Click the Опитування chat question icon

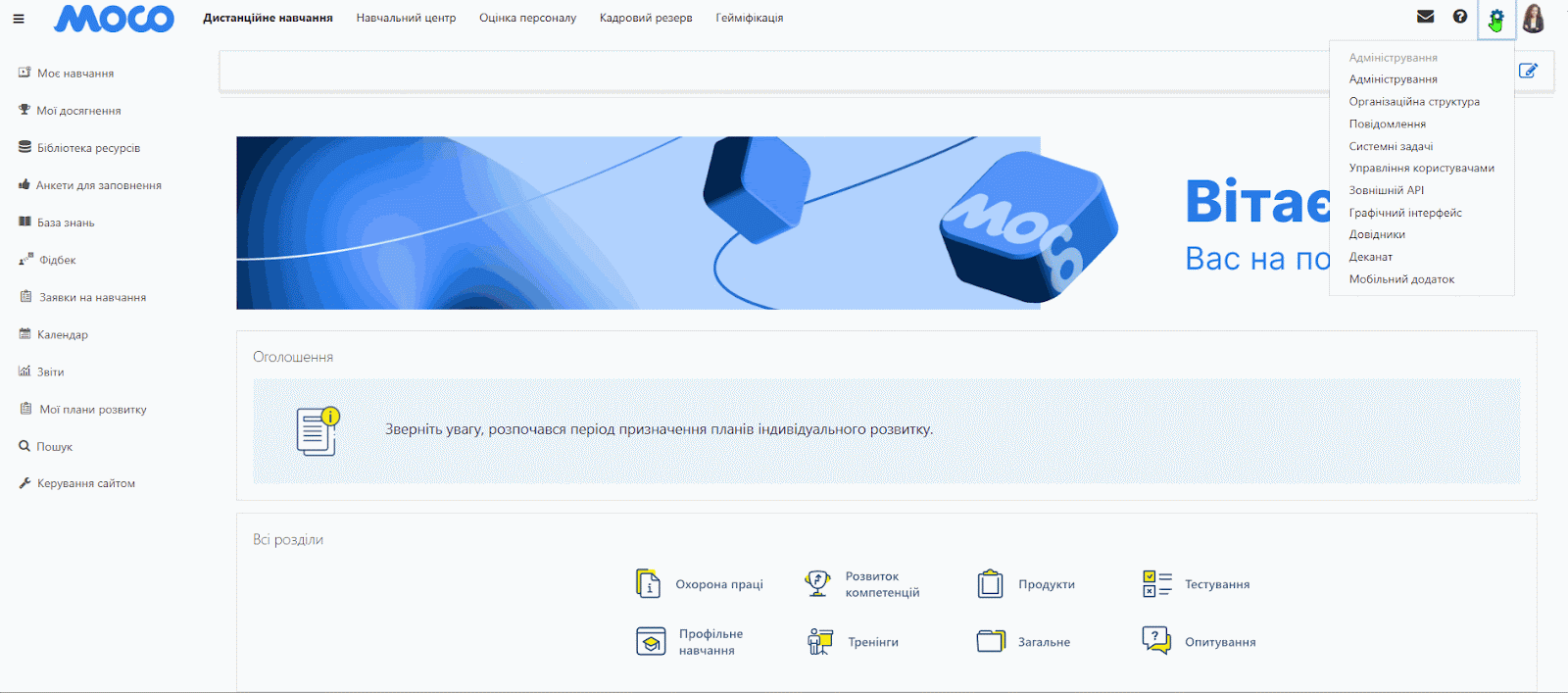coord(1156,640)
